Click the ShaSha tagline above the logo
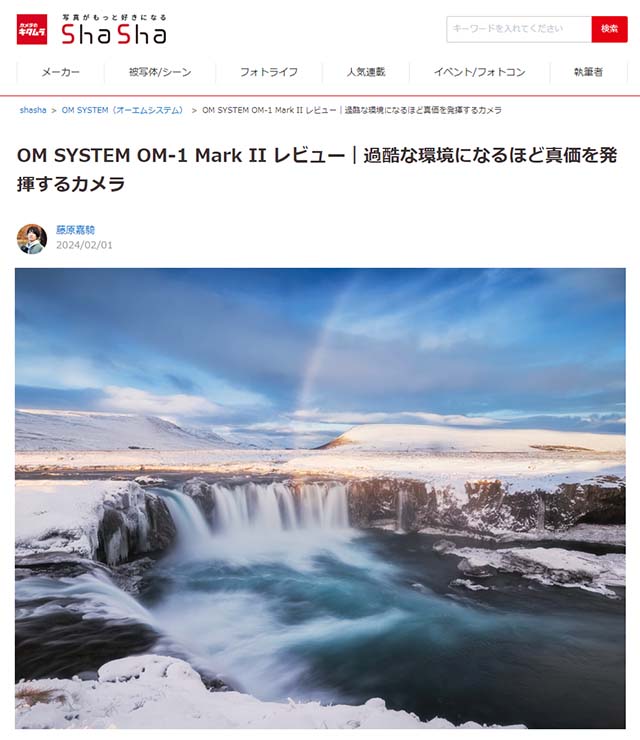 (x=114, y=17)
